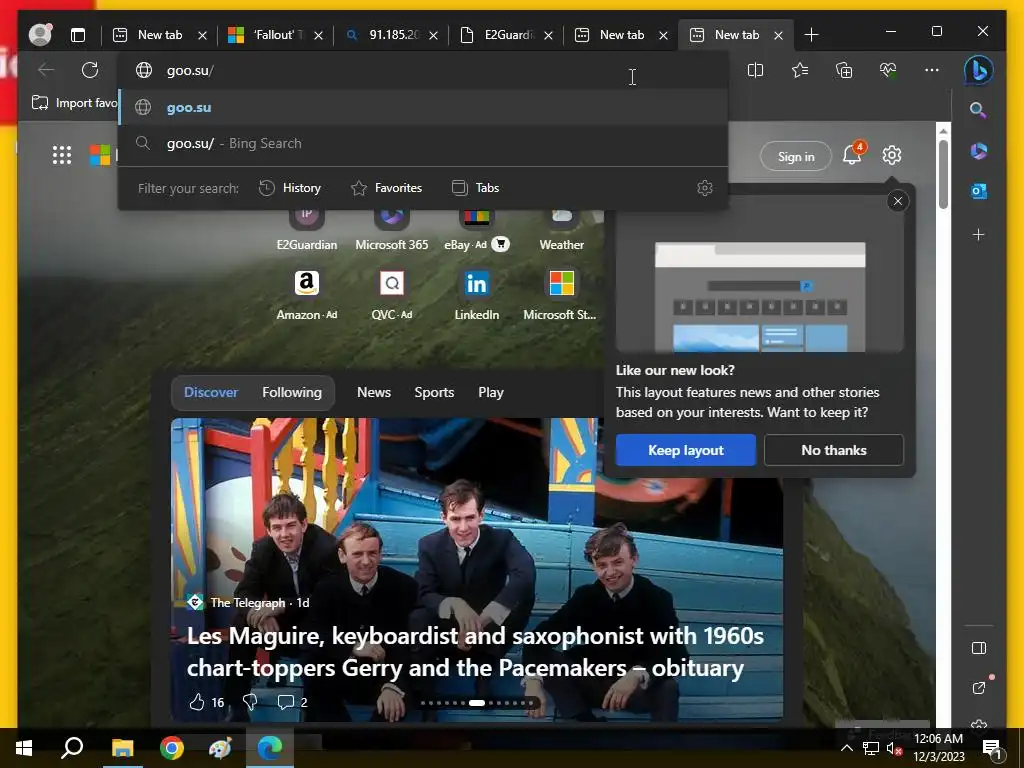Toggle split screen icon in toolbar

pyautogui.click(x=755, y=70)
